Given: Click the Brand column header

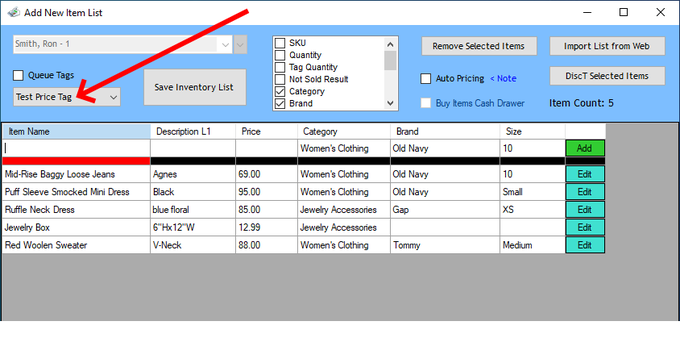Looking at the screenshot, I should [x=445, y=131].
